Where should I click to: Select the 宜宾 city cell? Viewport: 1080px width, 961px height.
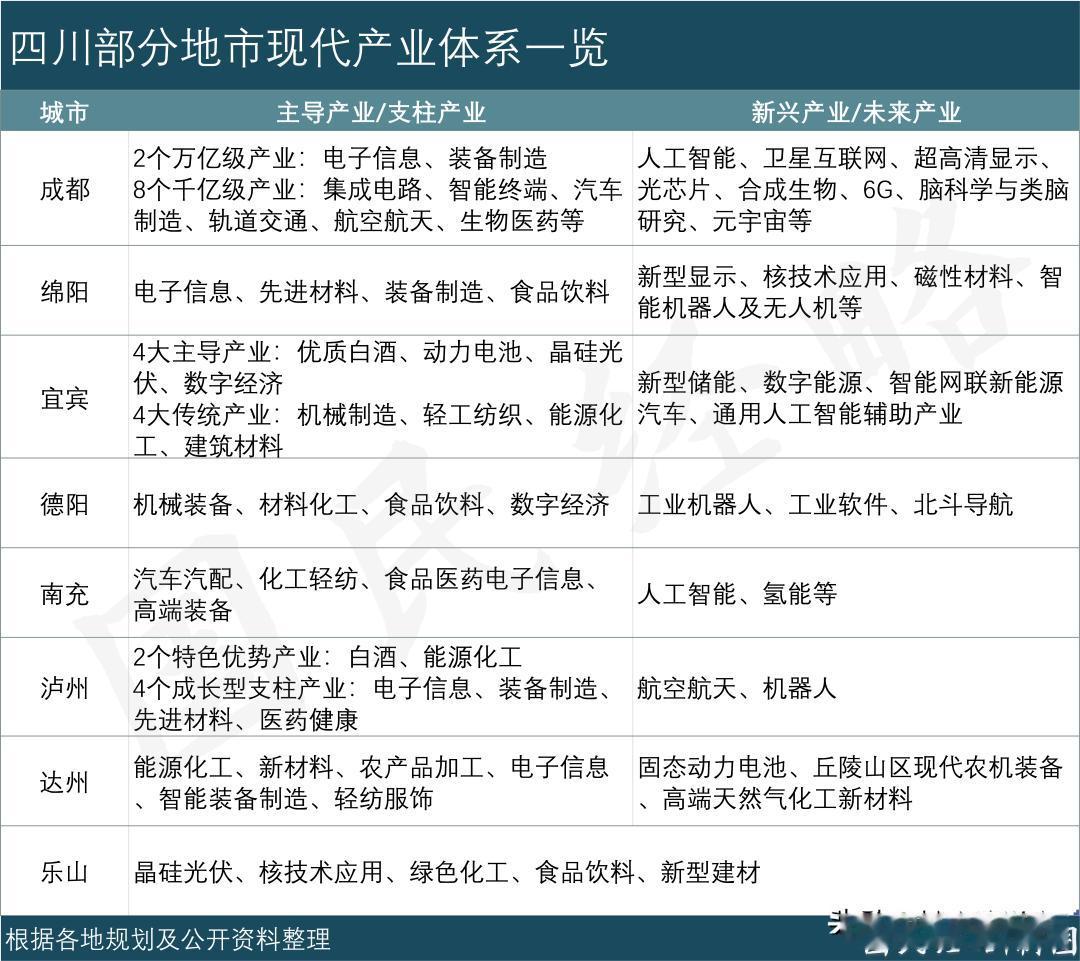pos(64,397)
